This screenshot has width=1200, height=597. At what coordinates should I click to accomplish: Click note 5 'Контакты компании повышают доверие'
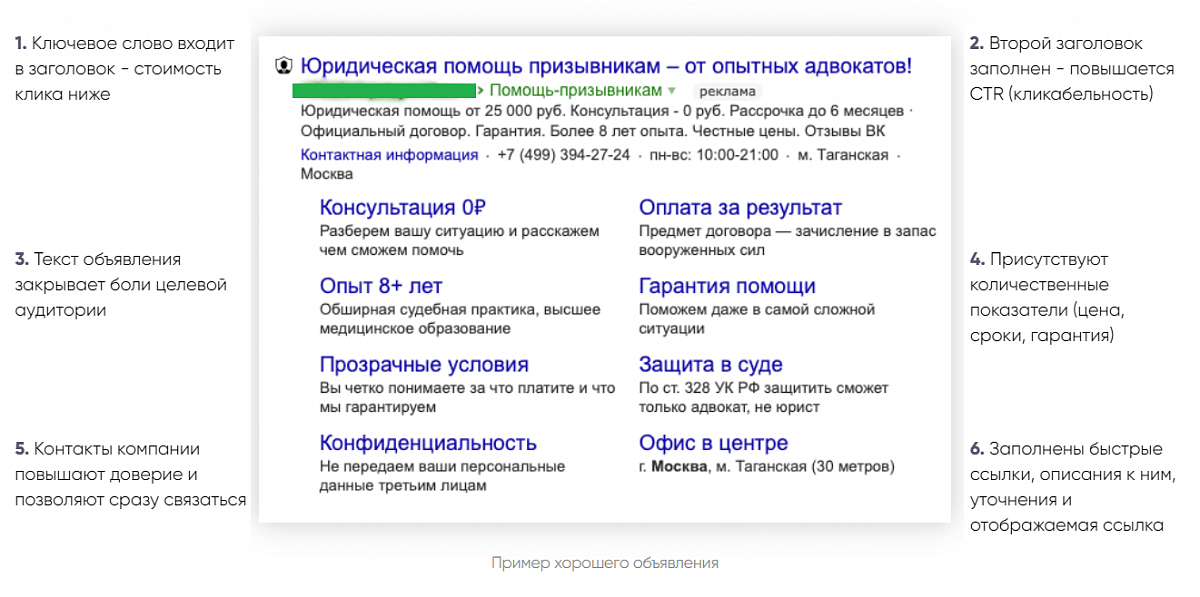coord(108,462)
